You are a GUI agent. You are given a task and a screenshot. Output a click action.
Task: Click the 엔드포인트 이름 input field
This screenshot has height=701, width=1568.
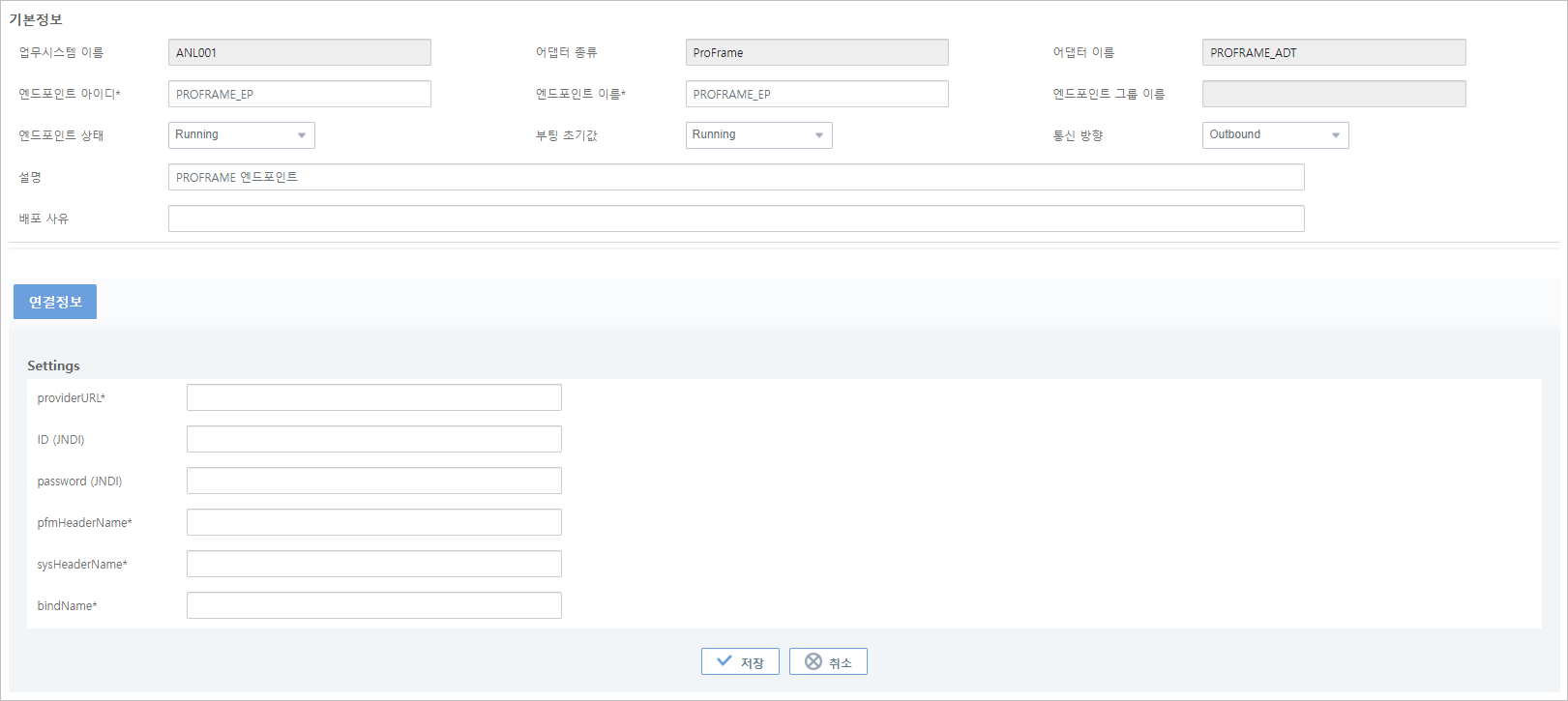(x=816, y=94)
